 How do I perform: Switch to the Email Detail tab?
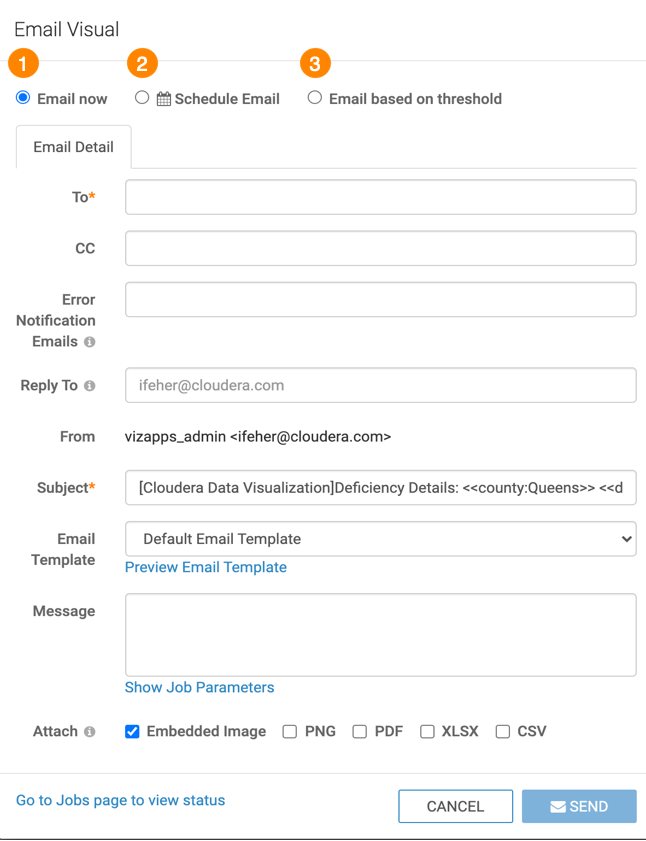pos(73,147)
